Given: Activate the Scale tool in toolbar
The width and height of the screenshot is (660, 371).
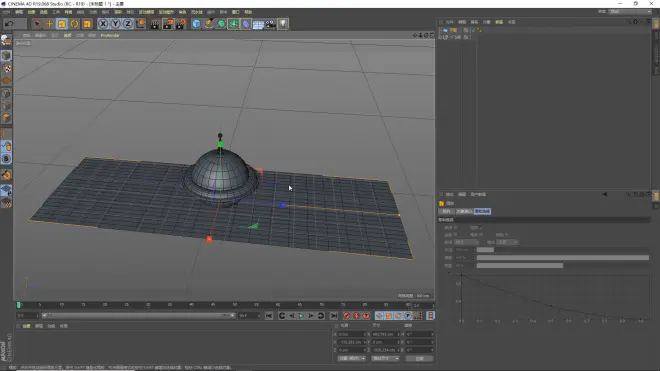Looking at the screenshot, I should click(x=62, y=24).
